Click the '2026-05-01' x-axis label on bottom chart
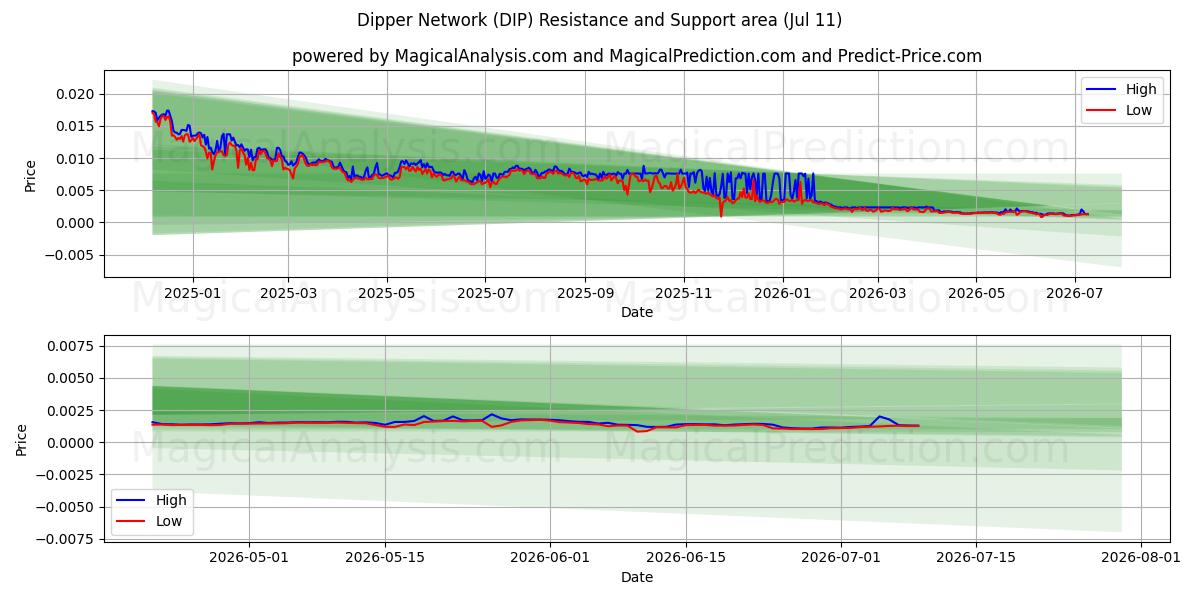 [249, 559]
